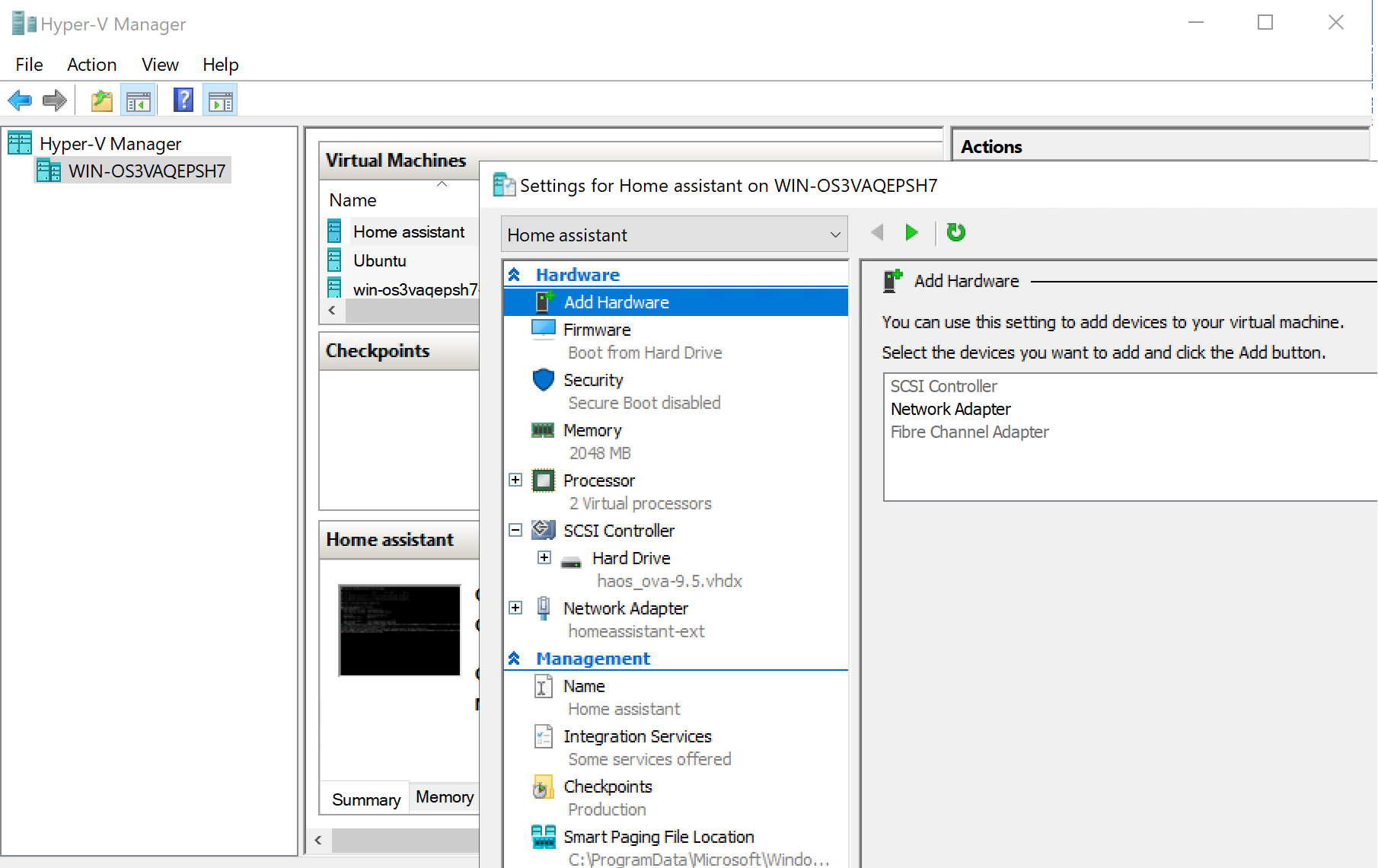Click the green next-VM arrow in Settings
The image size is (1378, 868).
(911, 232)
